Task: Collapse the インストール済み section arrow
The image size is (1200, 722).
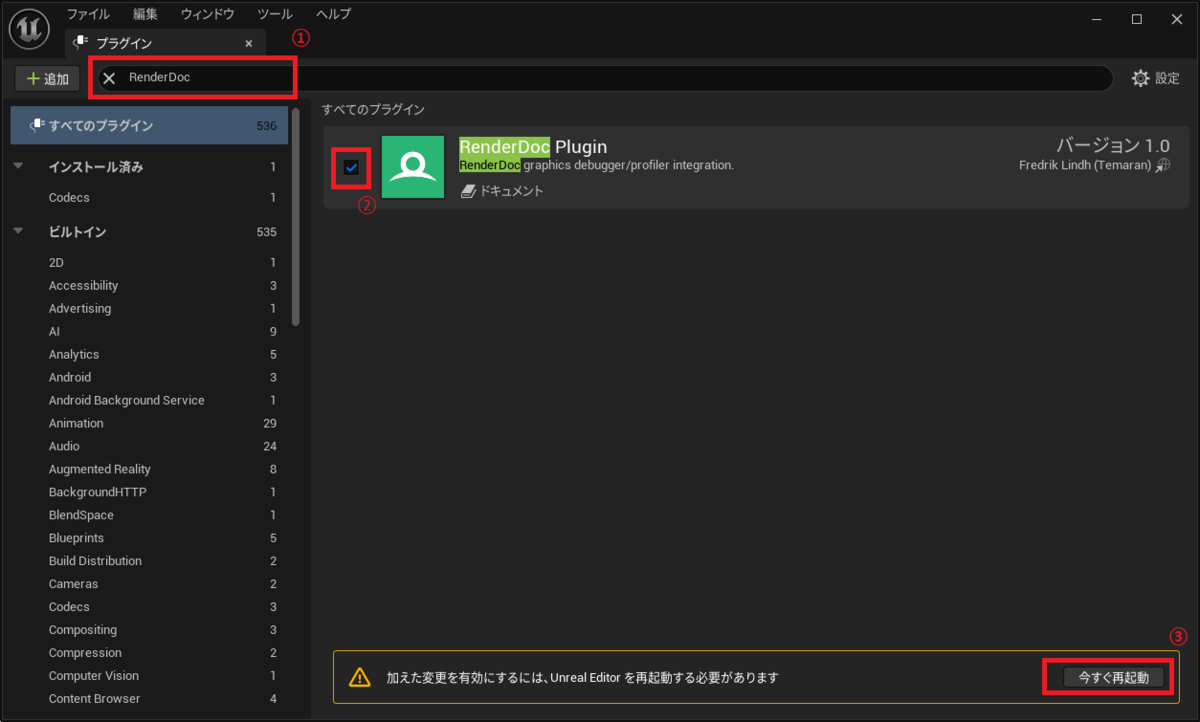Action: pyautogui.click(x=19, y=167)
